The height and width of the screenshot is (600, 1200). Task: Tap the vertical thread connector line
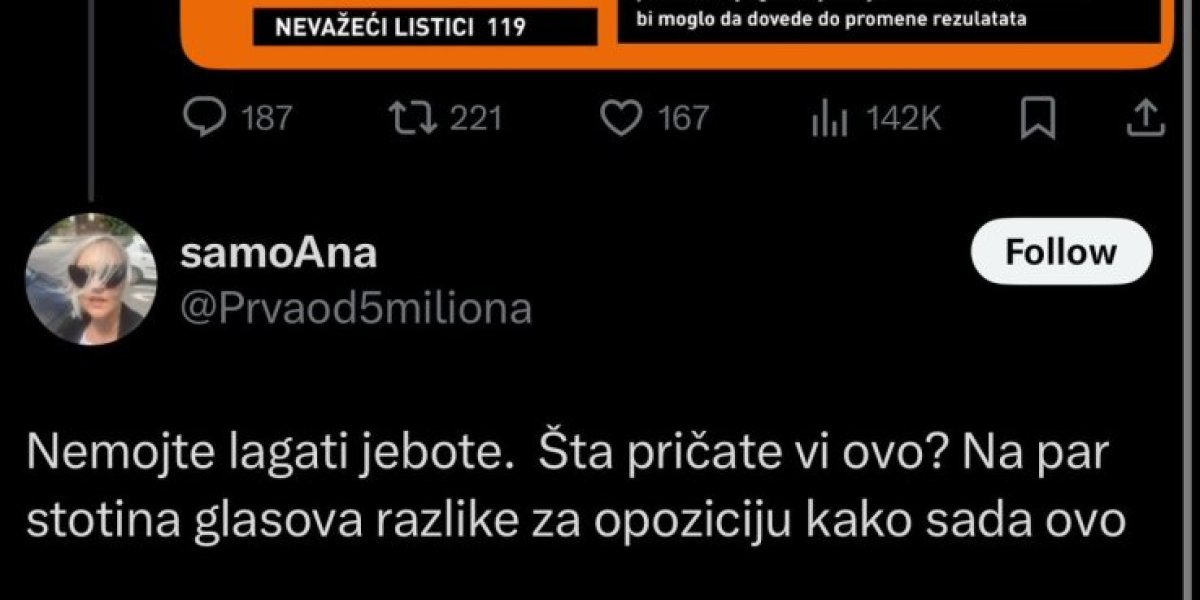(x=91, y=98)
